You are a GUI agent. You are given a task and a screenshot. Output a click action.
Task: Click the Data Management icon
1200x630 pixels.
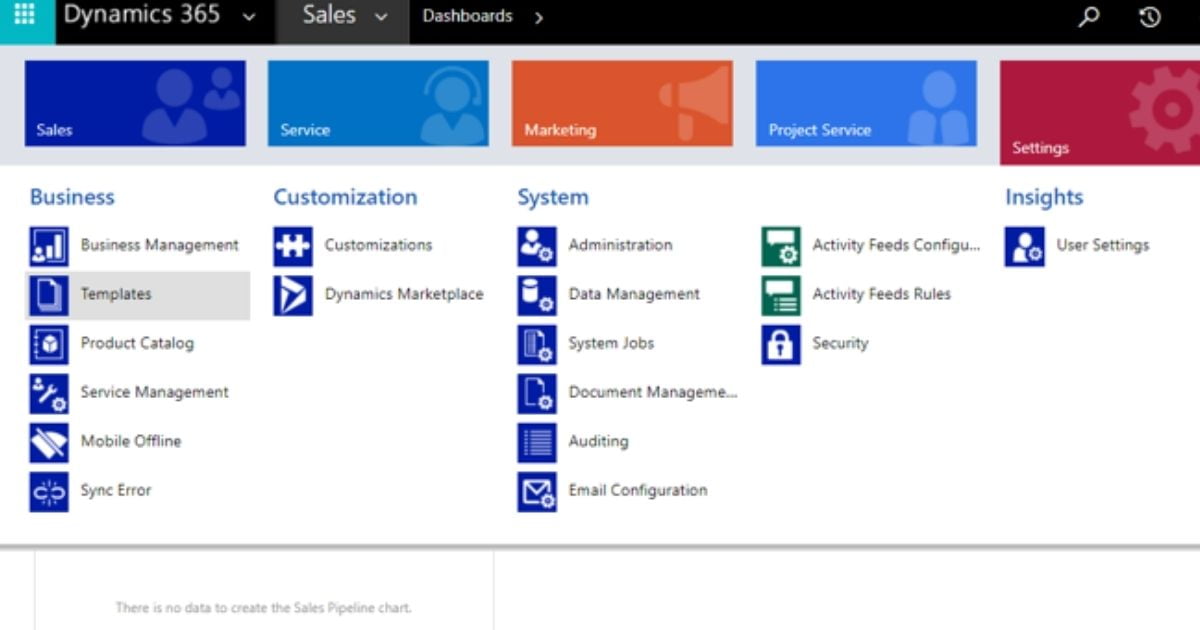(537, 295)
